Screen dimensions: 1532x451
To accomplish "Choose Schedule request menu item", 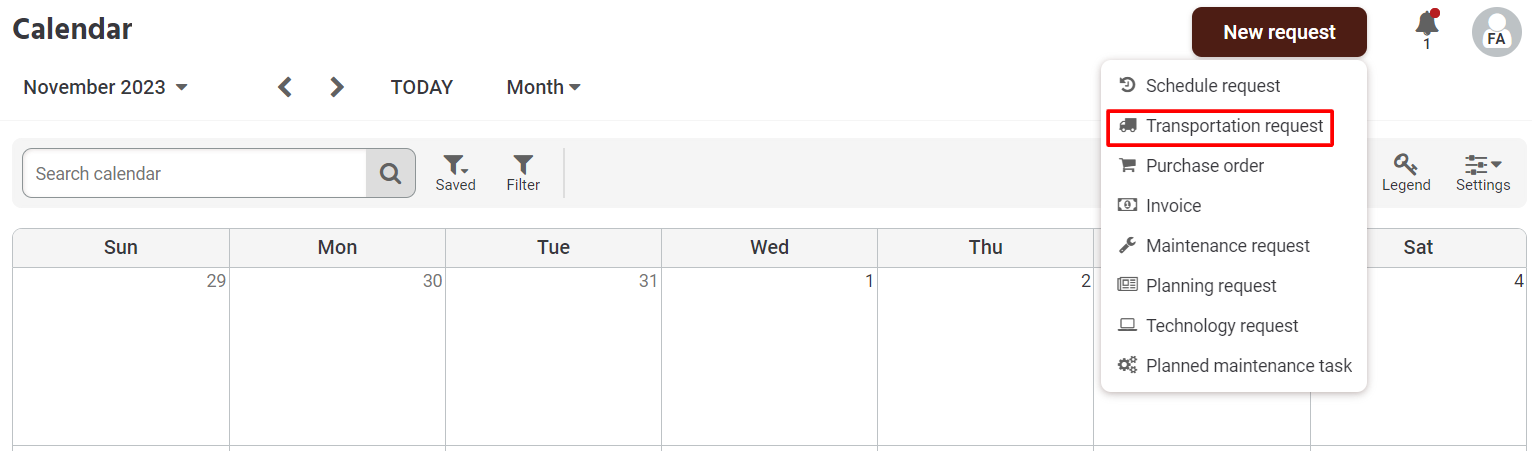I will [1212, 86].
